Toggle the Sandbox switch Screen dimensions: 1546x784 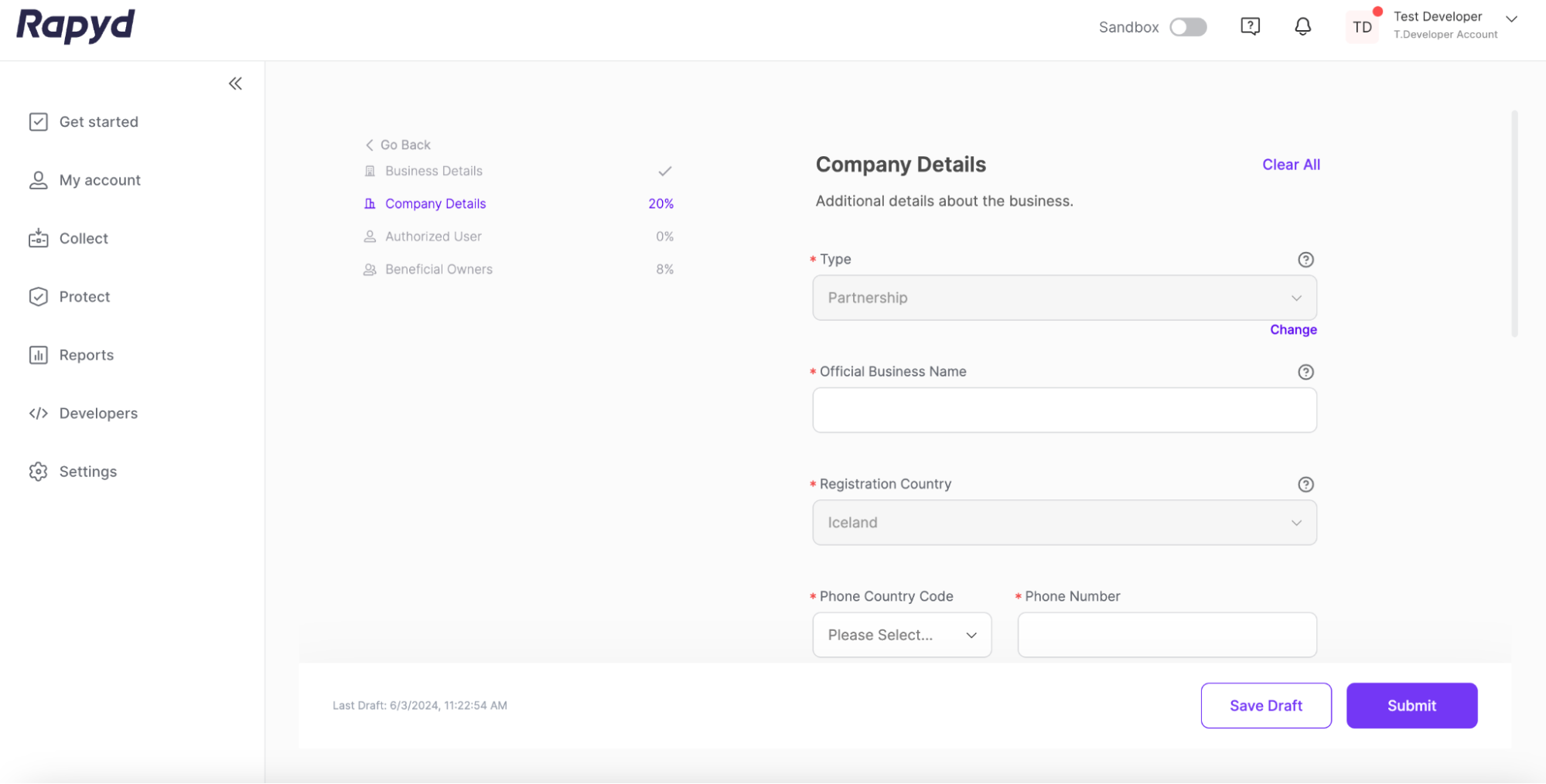click(1188, 28)
